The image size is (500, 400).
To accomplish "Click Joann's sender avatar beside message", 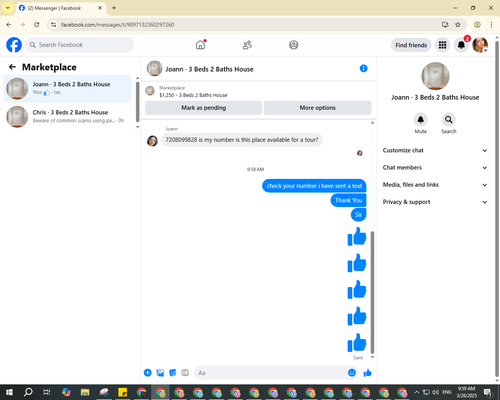I will click(152, 141).
